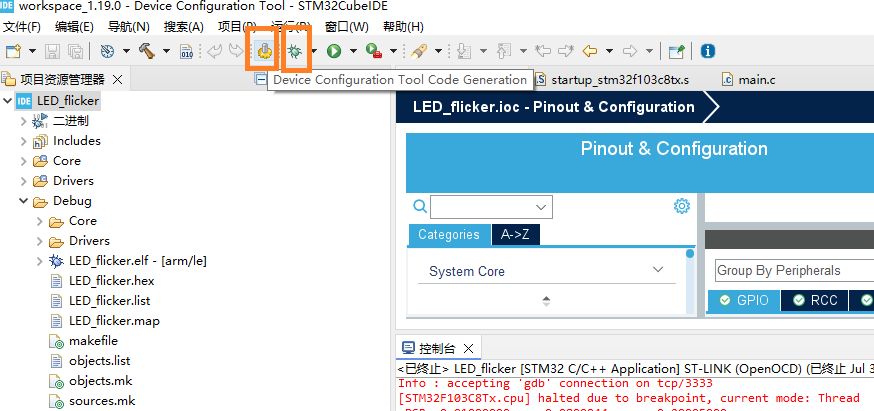Click the Search flashlight icon
Screen dimensions: 874x411
[418, 51]
